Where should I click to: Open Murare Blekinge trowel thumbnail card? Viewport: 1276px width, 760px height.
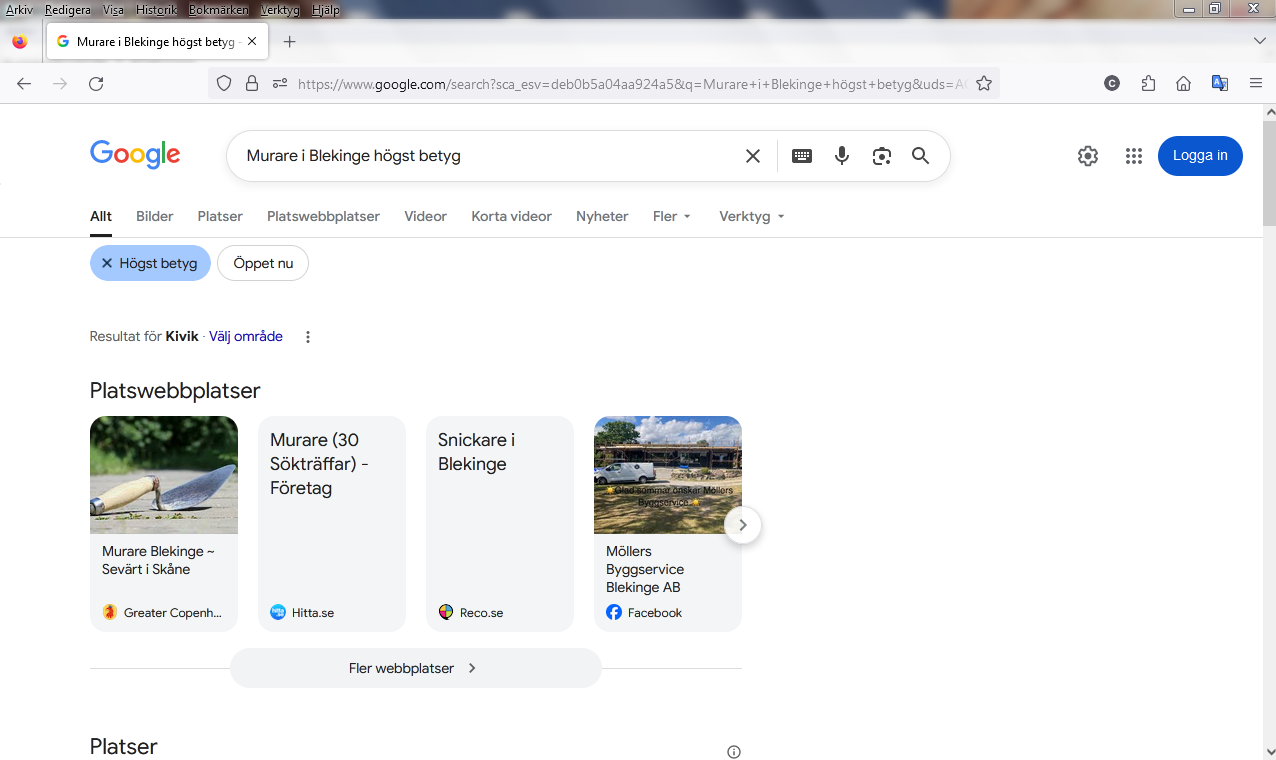164,475
